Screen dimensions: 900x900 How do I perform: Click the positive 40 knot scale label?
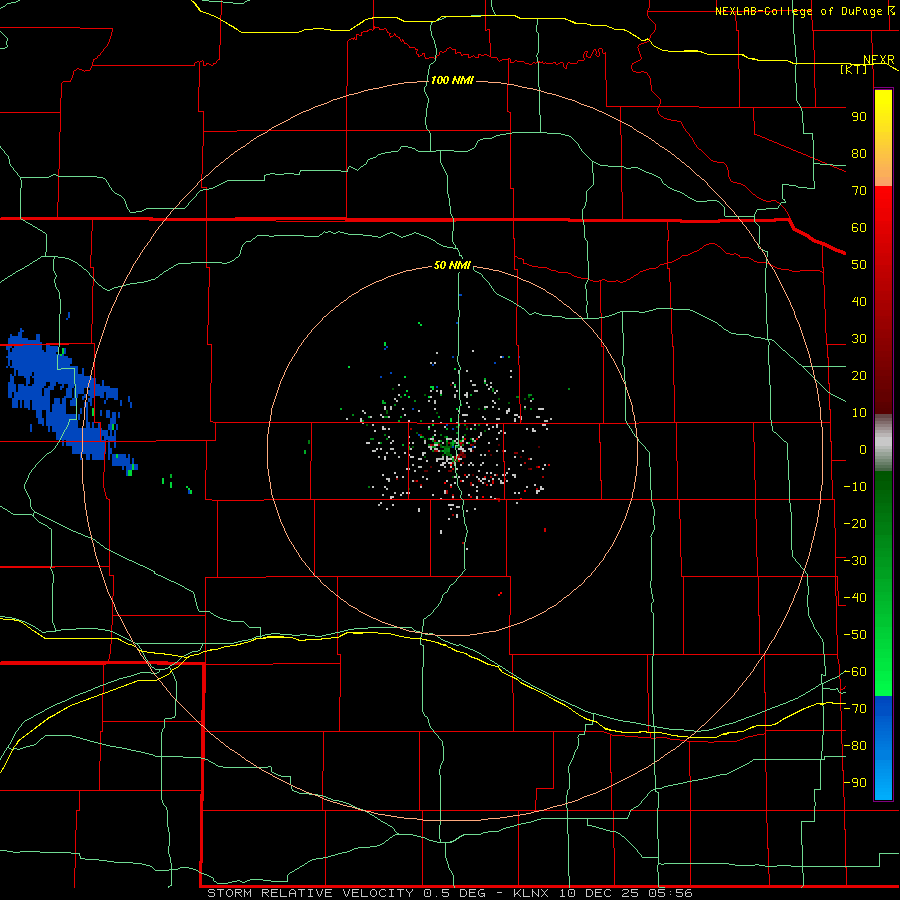coord(859,302)
